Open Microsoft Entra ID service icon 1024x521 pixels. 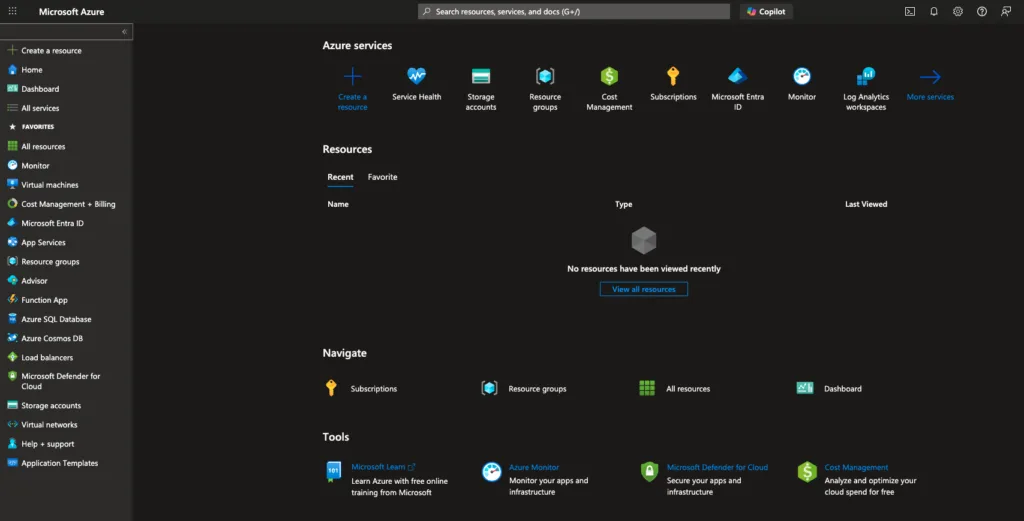738,77
